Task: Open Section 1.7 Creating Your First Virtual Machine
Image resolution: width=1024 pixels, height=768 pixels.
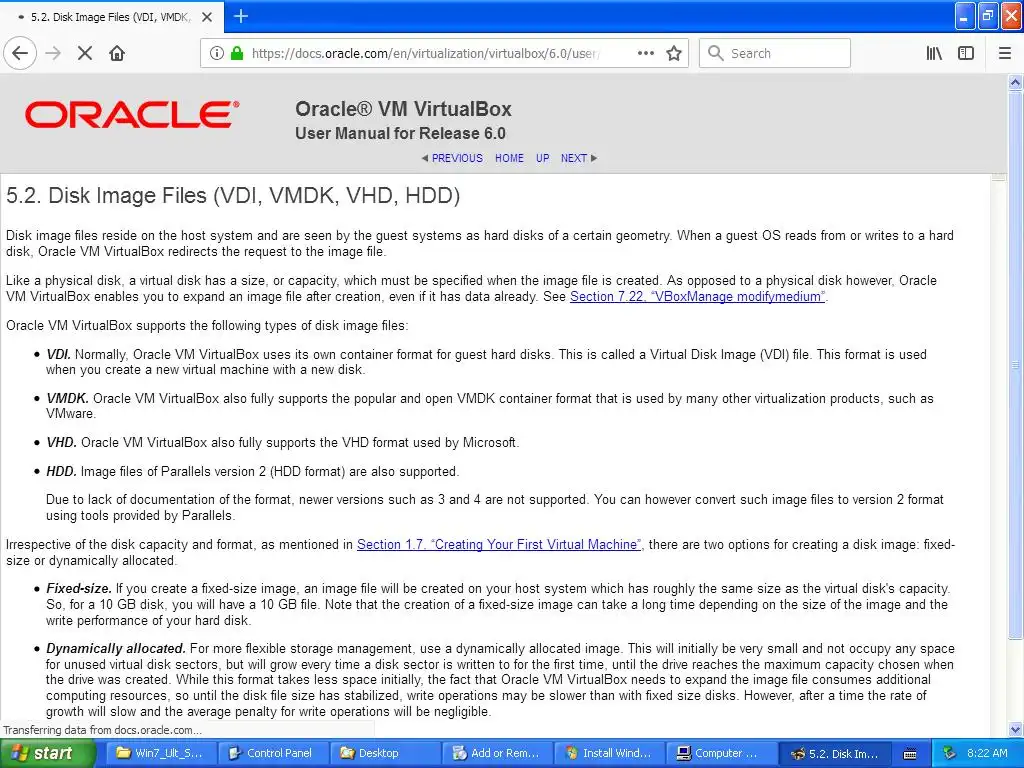Action: tap(499, 545)
